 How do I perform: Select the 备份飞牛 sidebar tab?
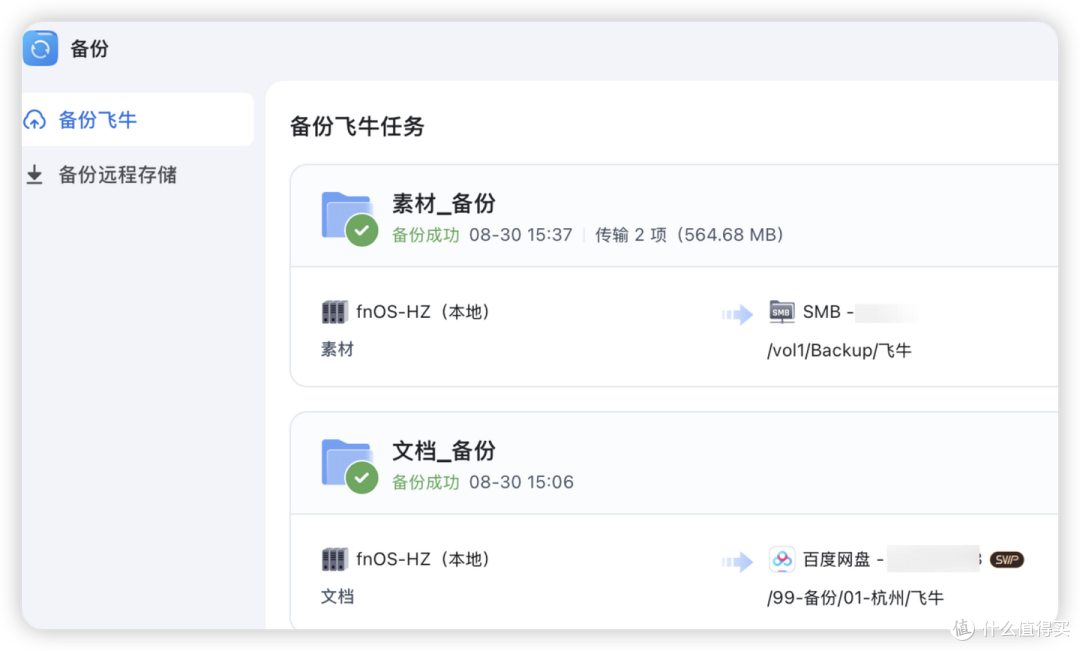pos(137,119)
